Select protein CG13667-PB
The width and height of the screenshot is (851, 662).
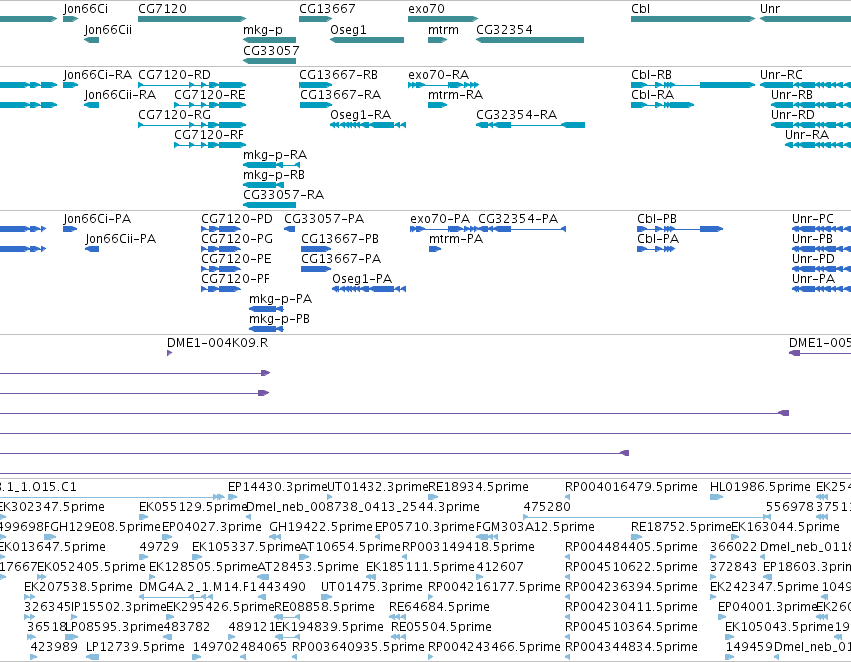click(x=340, y=239)
